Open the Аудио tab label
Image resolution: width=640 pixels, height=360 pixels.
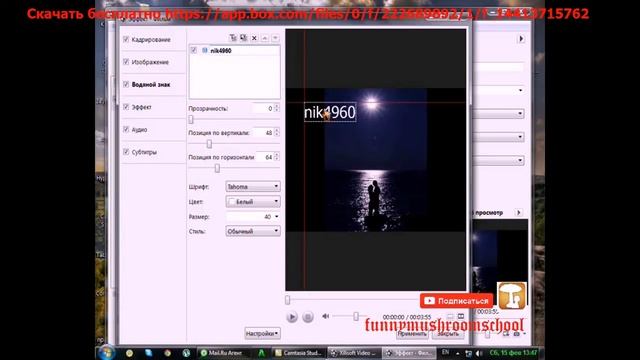pyautogui.click(x=139, y=129)
